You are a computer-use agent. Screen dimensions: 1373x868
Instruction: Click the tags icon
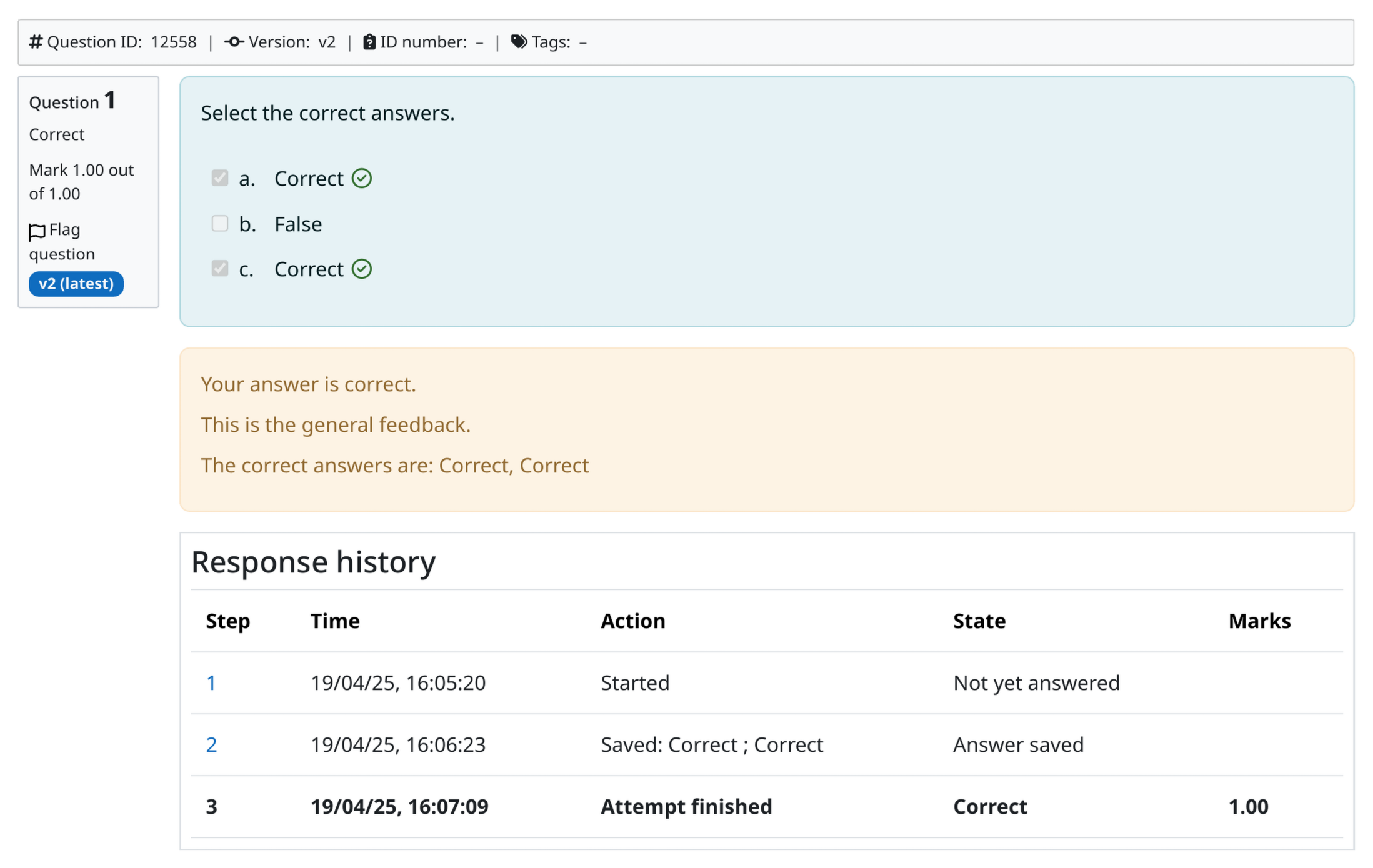(519, 42)
